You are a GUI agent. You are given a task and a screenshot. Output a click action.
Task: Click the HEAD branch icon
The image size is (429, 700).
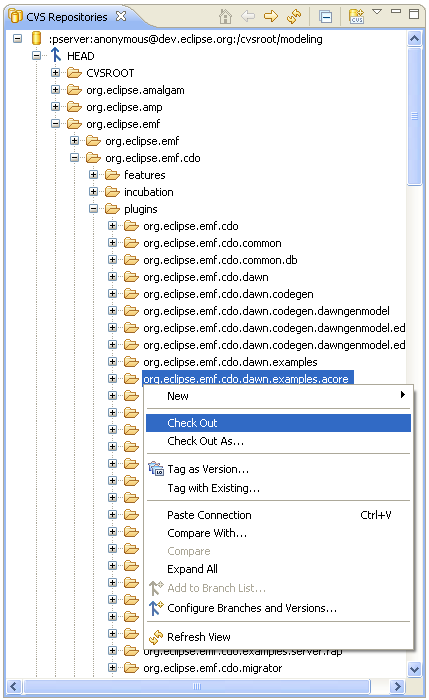pos(55,55)
